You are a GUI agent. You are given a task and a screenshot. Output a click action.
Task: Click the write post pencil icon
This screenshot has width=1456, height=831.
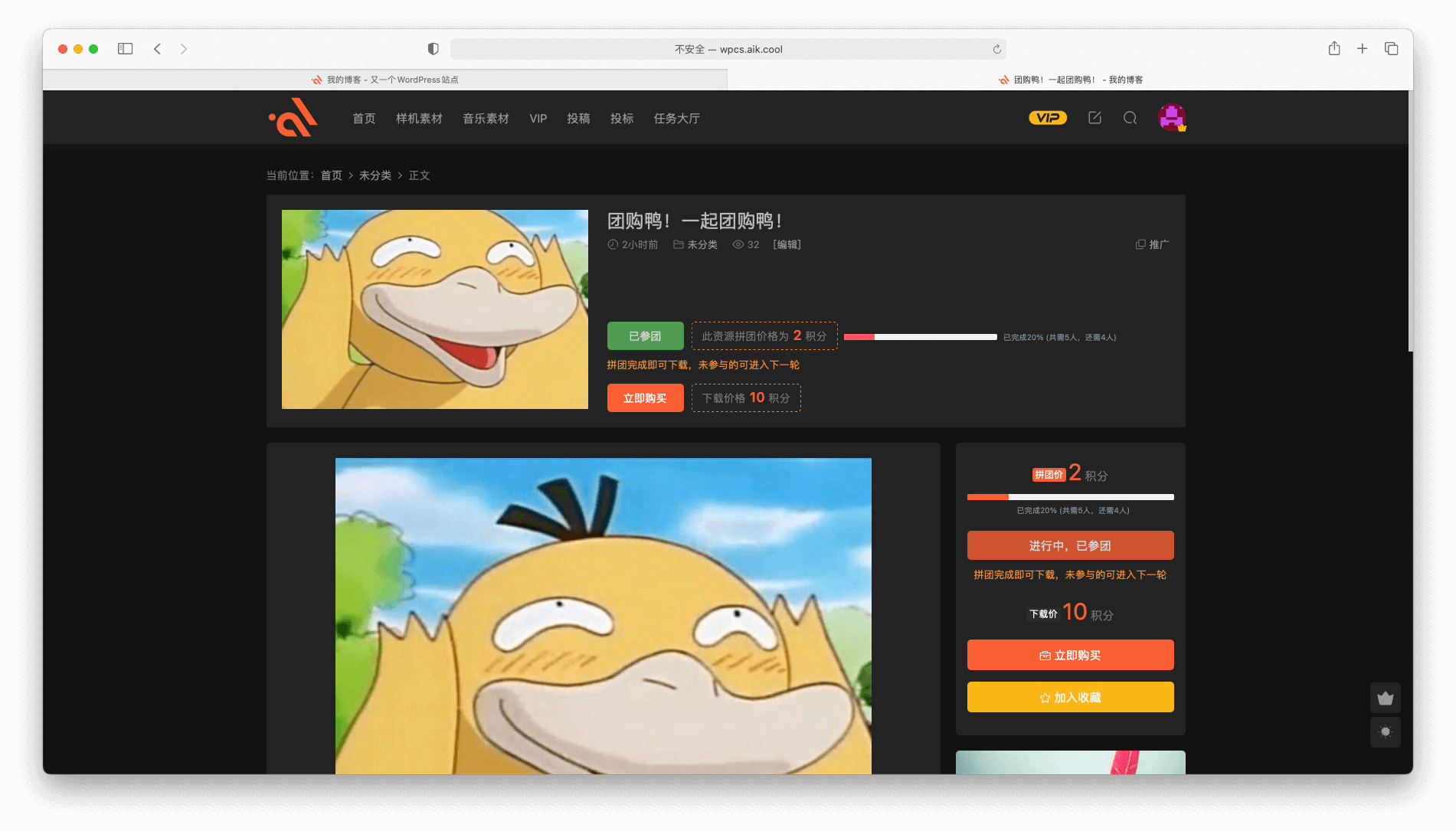click(1094, 118)
